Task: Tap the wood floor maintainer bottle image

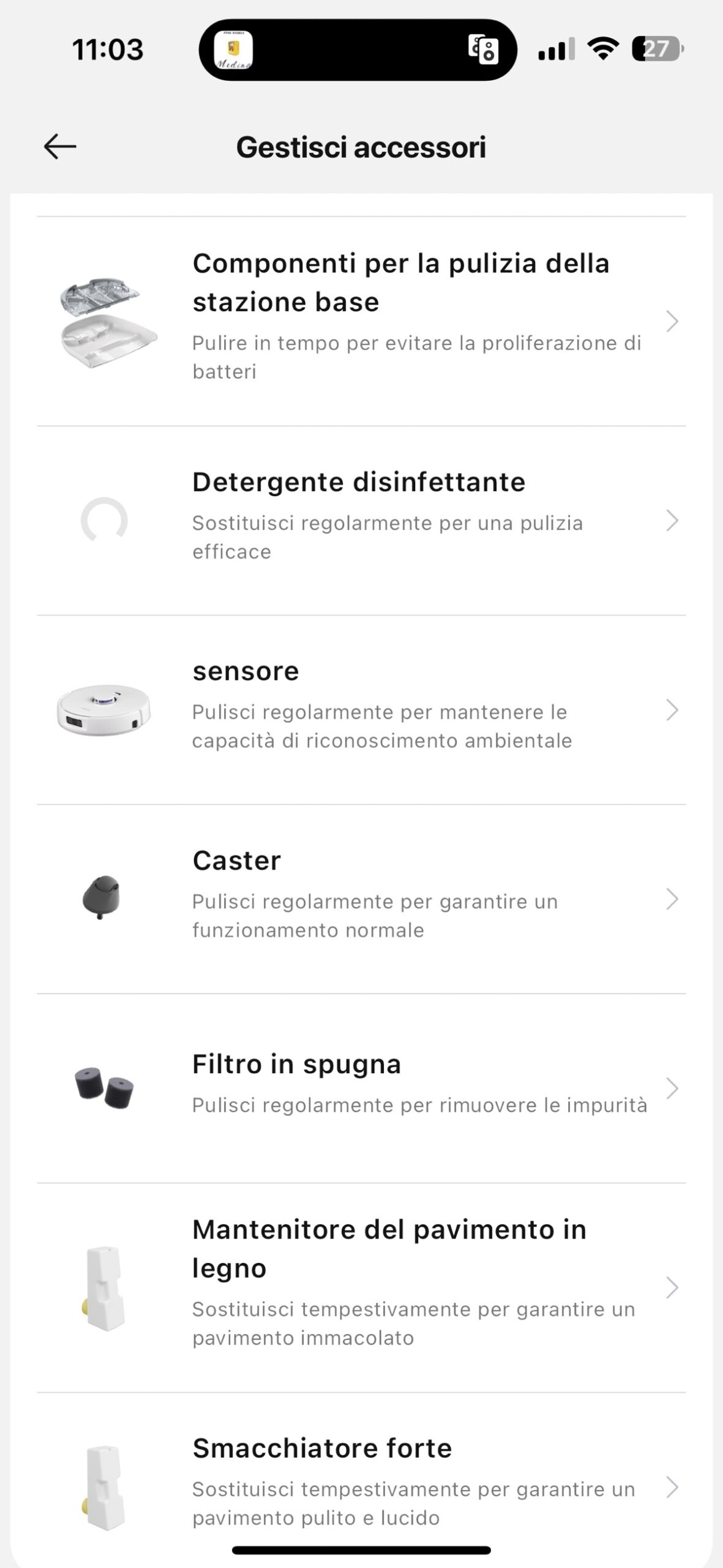Action: (x=104, y=1287)
